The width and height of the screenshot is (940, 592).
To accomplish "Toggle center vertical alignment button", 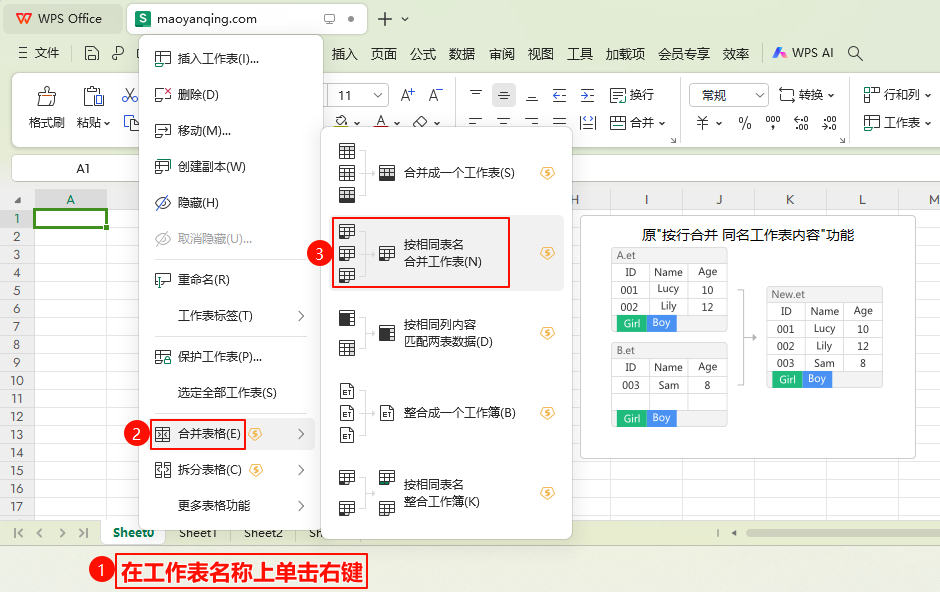I will coord(504,96).
